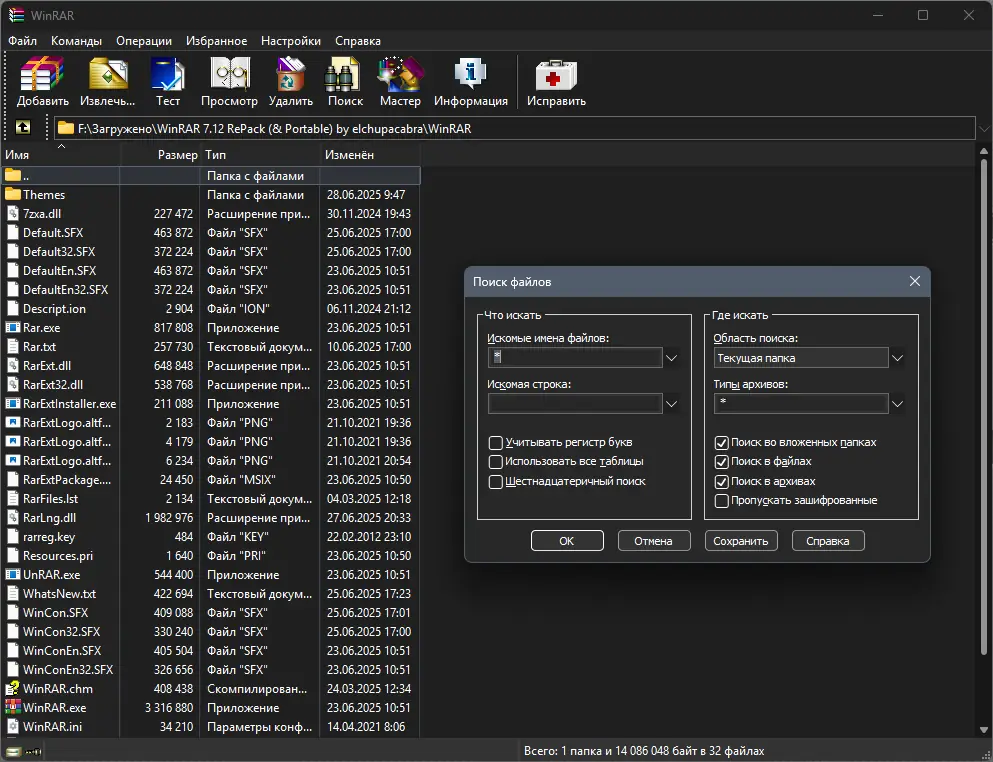Open the Искомые имена файлов dropdown arrow
Viewport: 993px width, 762px height.
(672, 358)
